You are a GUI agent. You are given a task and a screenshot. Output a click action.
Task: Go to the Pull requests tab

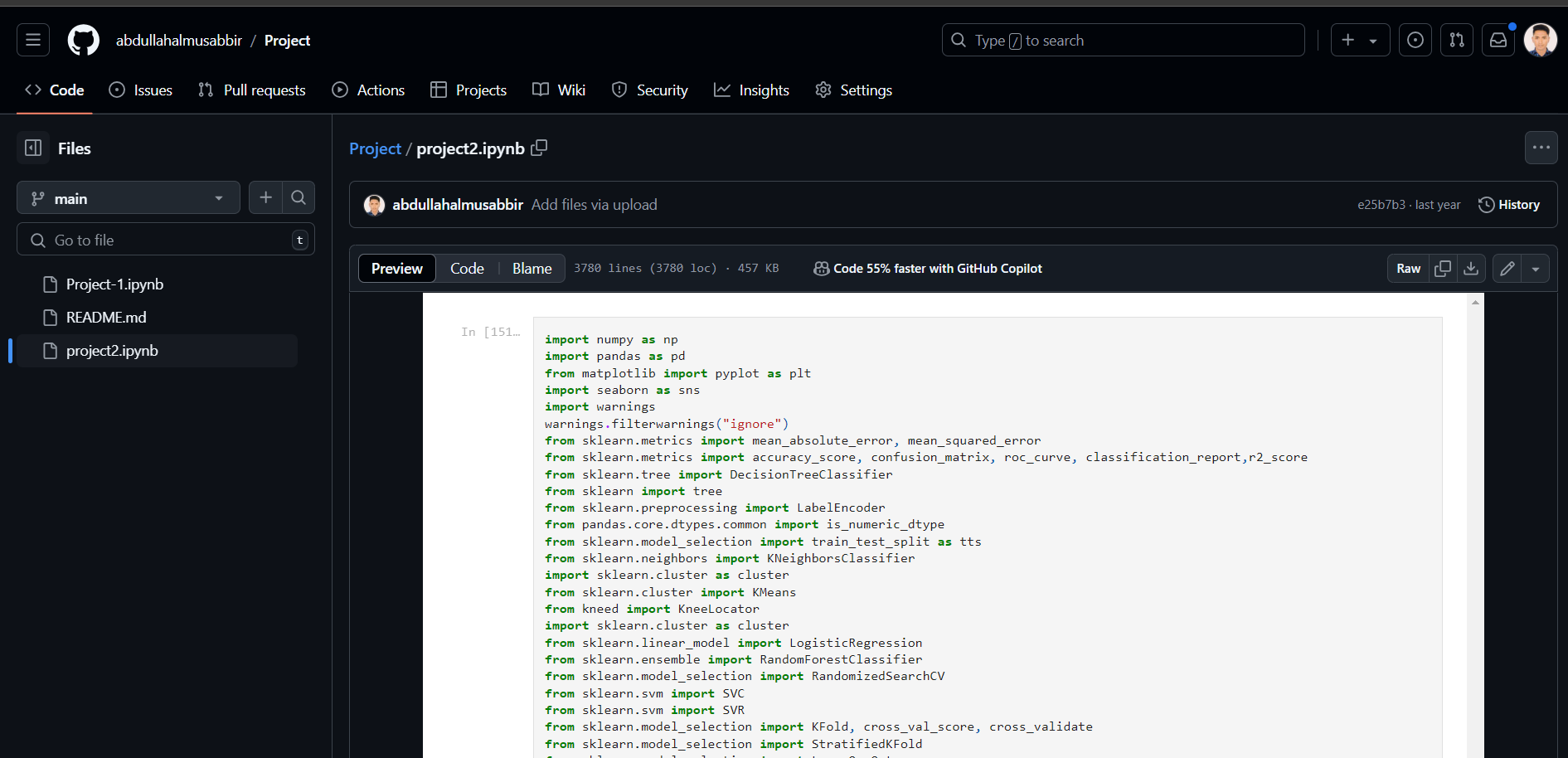pos(252,90)
